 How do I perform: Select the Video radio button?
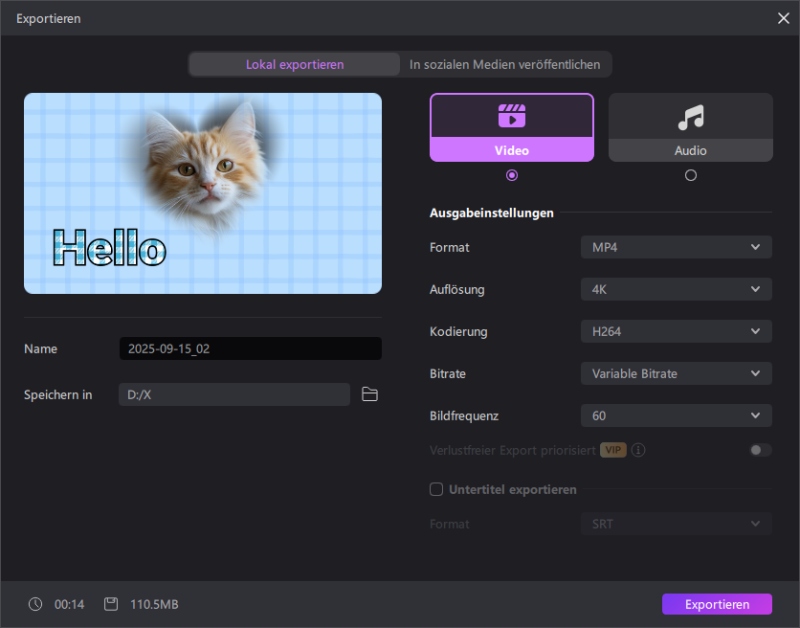(x=512, y=175)
